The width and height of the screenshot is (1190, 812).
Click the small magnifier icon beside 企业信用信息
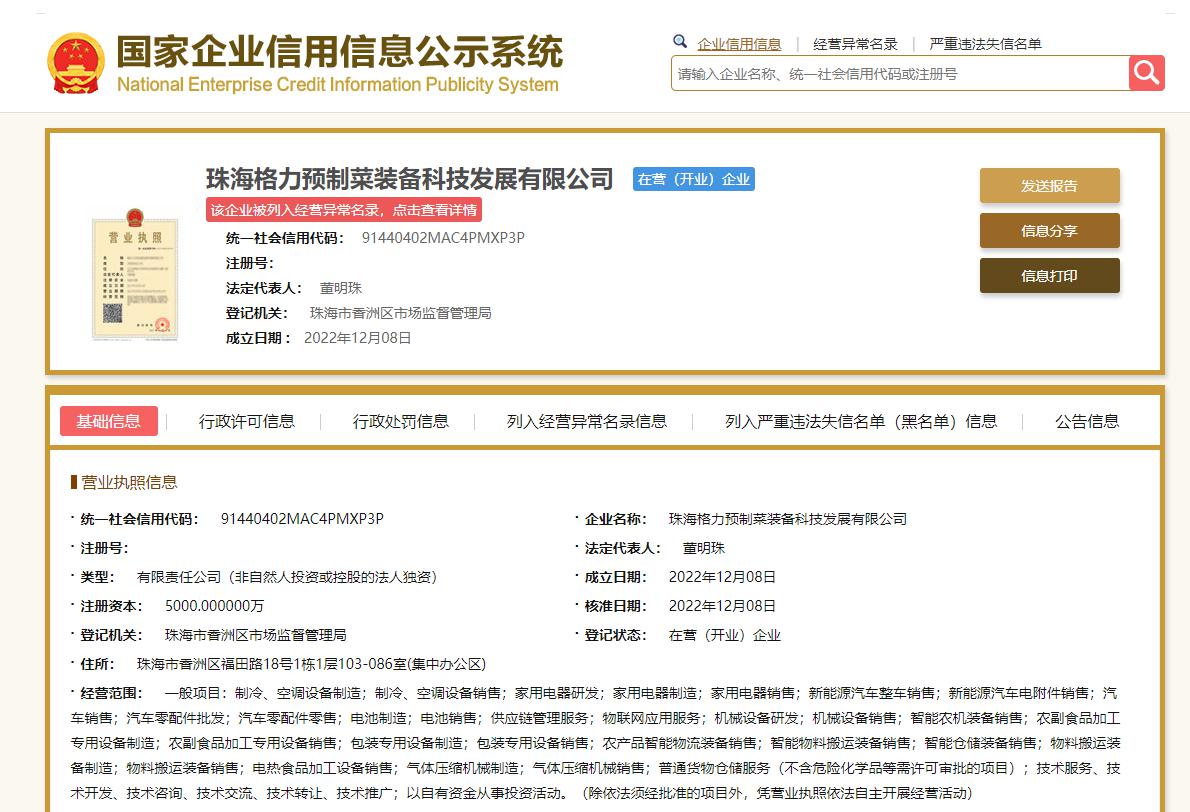[x=680, y=42]
